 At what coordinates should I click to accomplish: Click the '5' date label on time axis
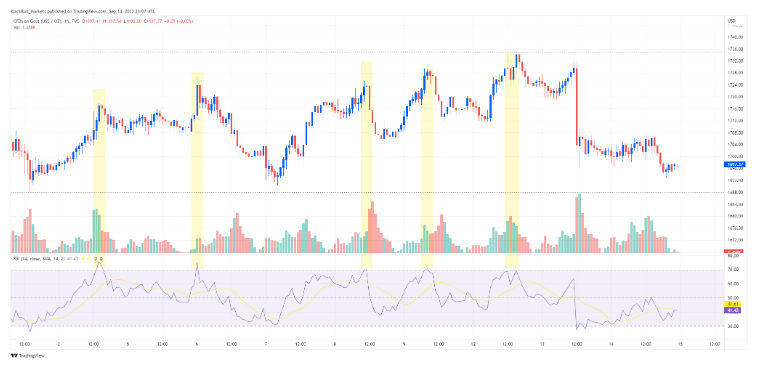[x=128, y=344]
